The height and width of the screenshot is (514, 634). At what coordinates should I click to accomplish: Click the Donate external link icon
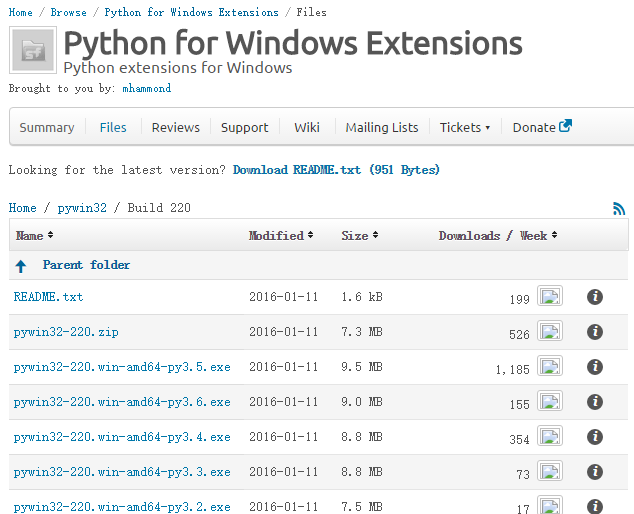(x=565, y=126)
